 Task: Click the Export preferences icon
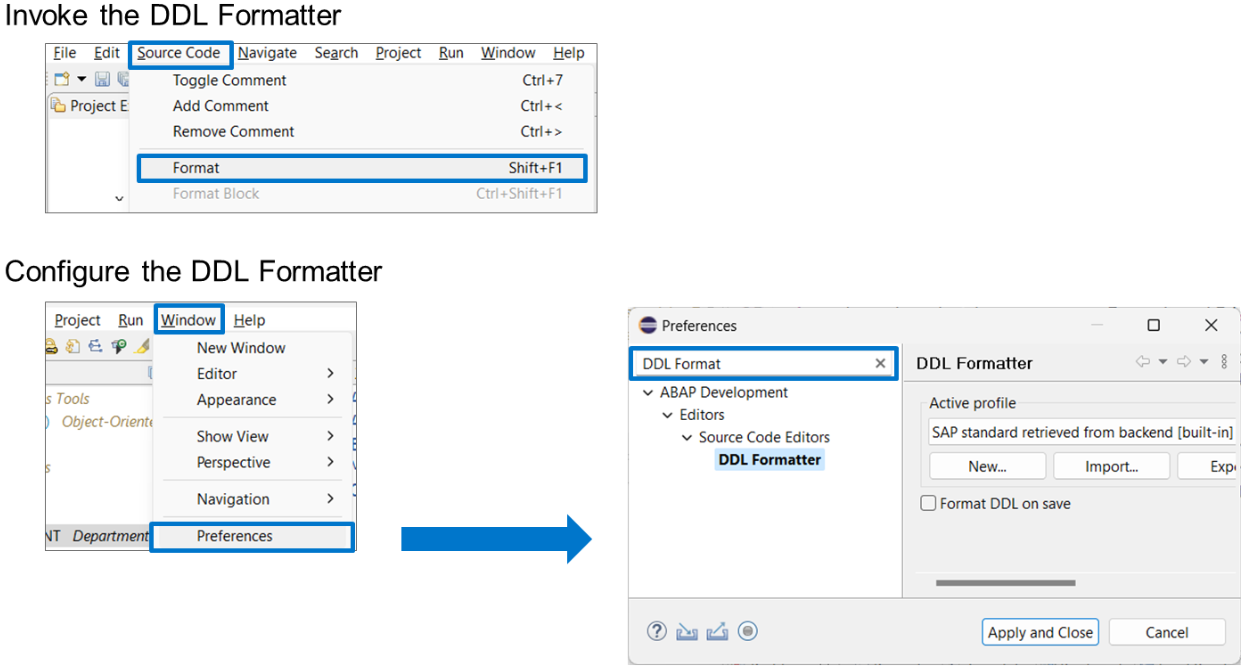tap(717, 631)
